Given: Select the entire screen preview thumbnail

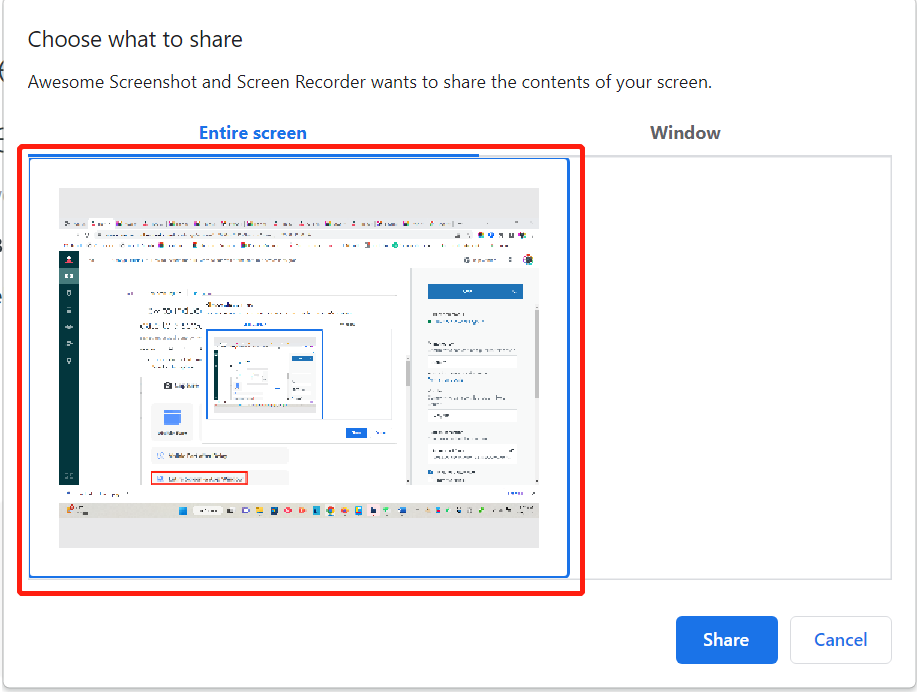Looking at the screenshot, I should coord(298,367).
